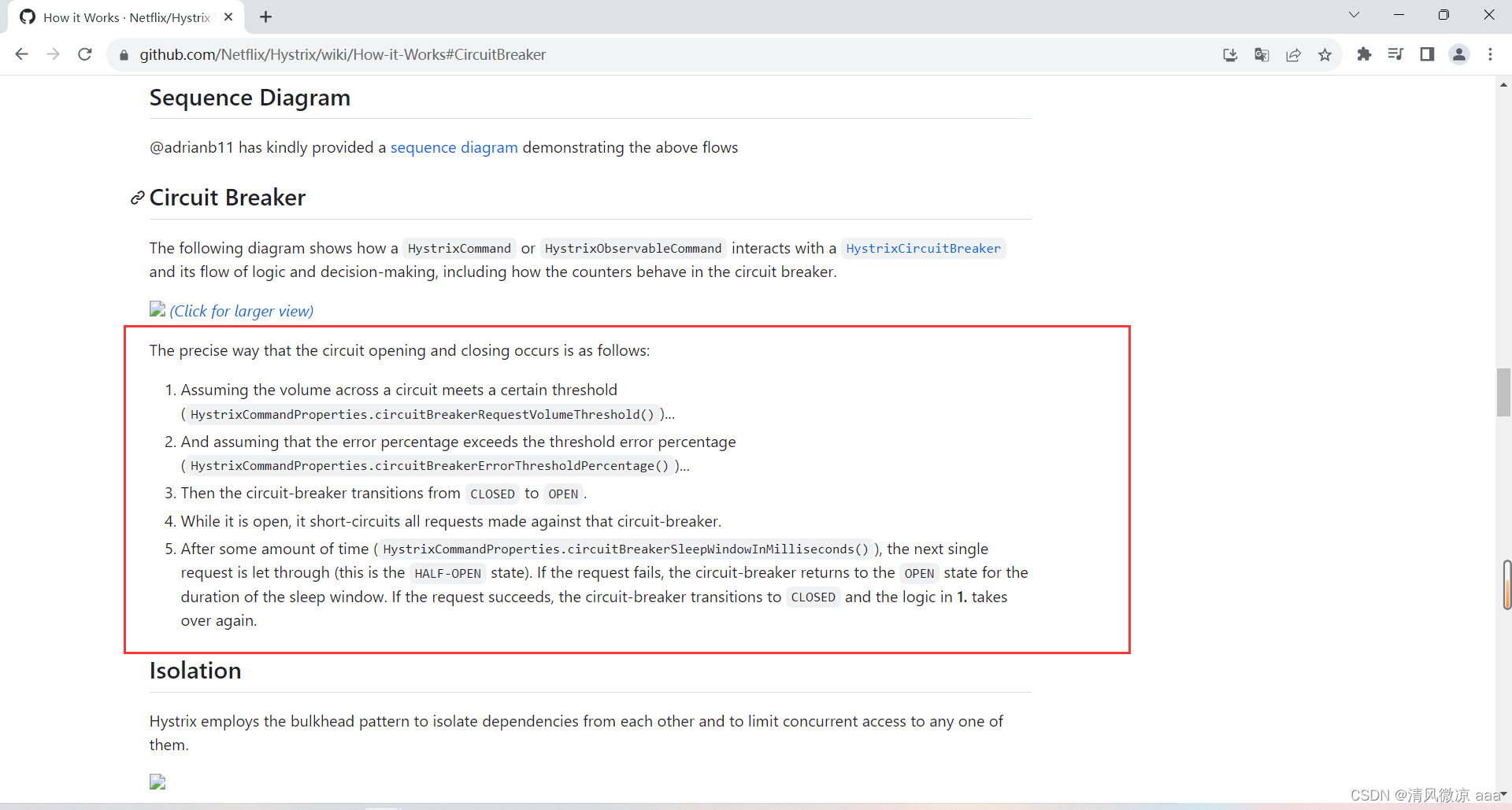This screenshot has height=810, width=1512.
Task: Share this page icon
Action: coord(1293,54)
